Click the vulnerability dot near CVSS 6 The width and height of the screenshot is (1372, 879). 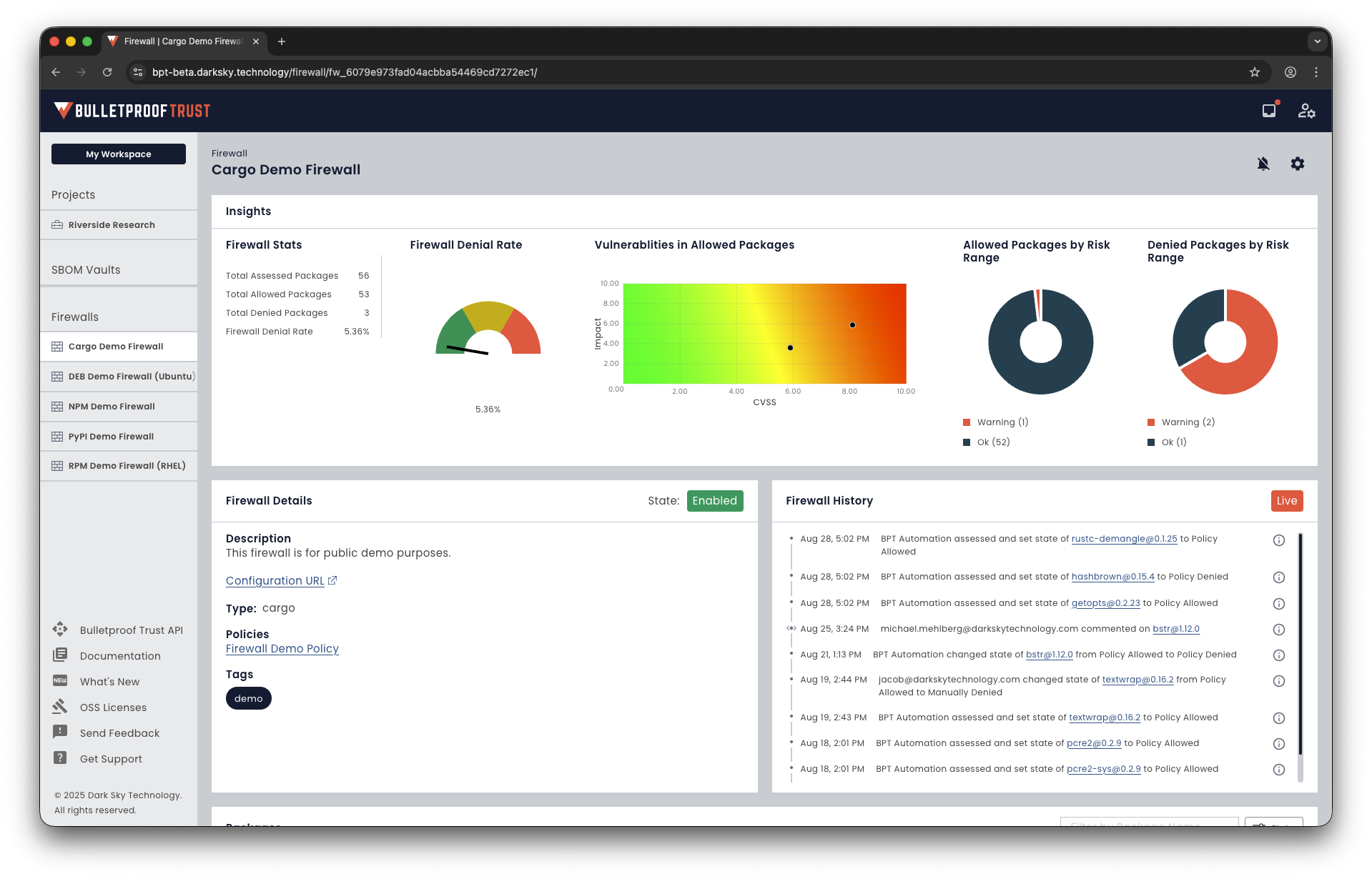coord(790,348)
